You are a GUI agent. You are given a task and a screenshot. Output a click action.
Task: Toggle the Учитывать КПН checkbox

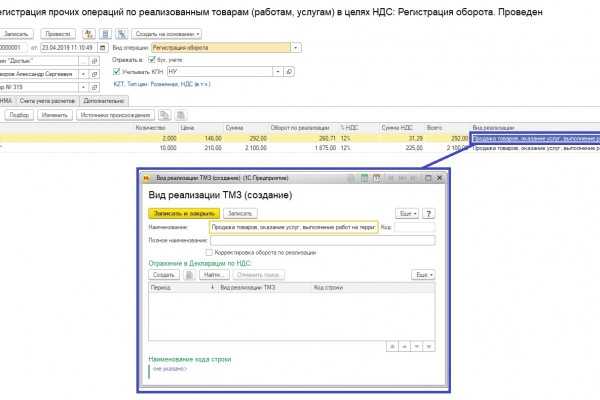click(116, 71)
